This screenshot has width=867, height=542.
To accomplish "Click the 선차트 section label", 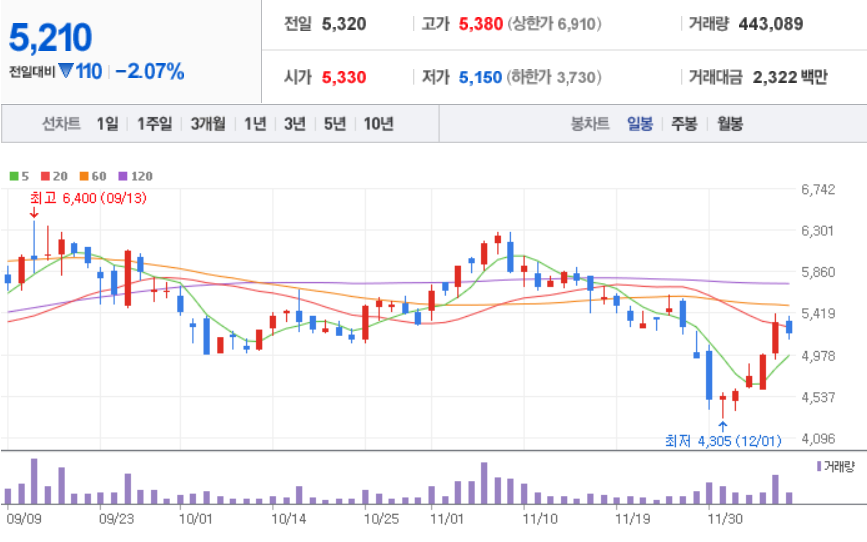I will (x=61, y=123).
